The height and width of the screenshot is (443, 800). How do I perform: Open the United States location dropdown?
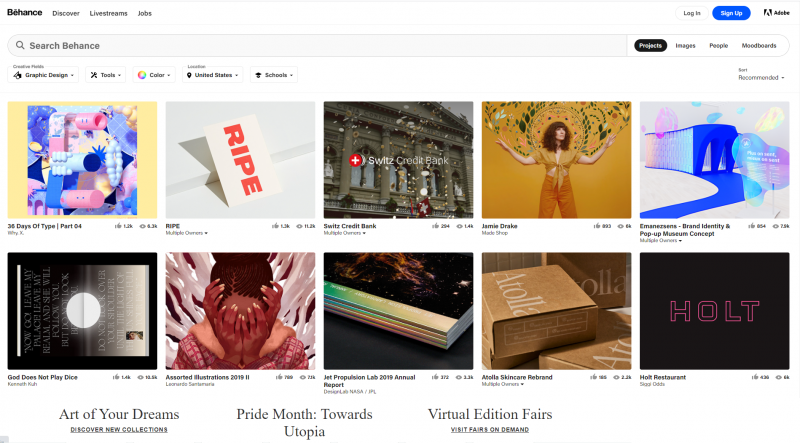(212, 75)
